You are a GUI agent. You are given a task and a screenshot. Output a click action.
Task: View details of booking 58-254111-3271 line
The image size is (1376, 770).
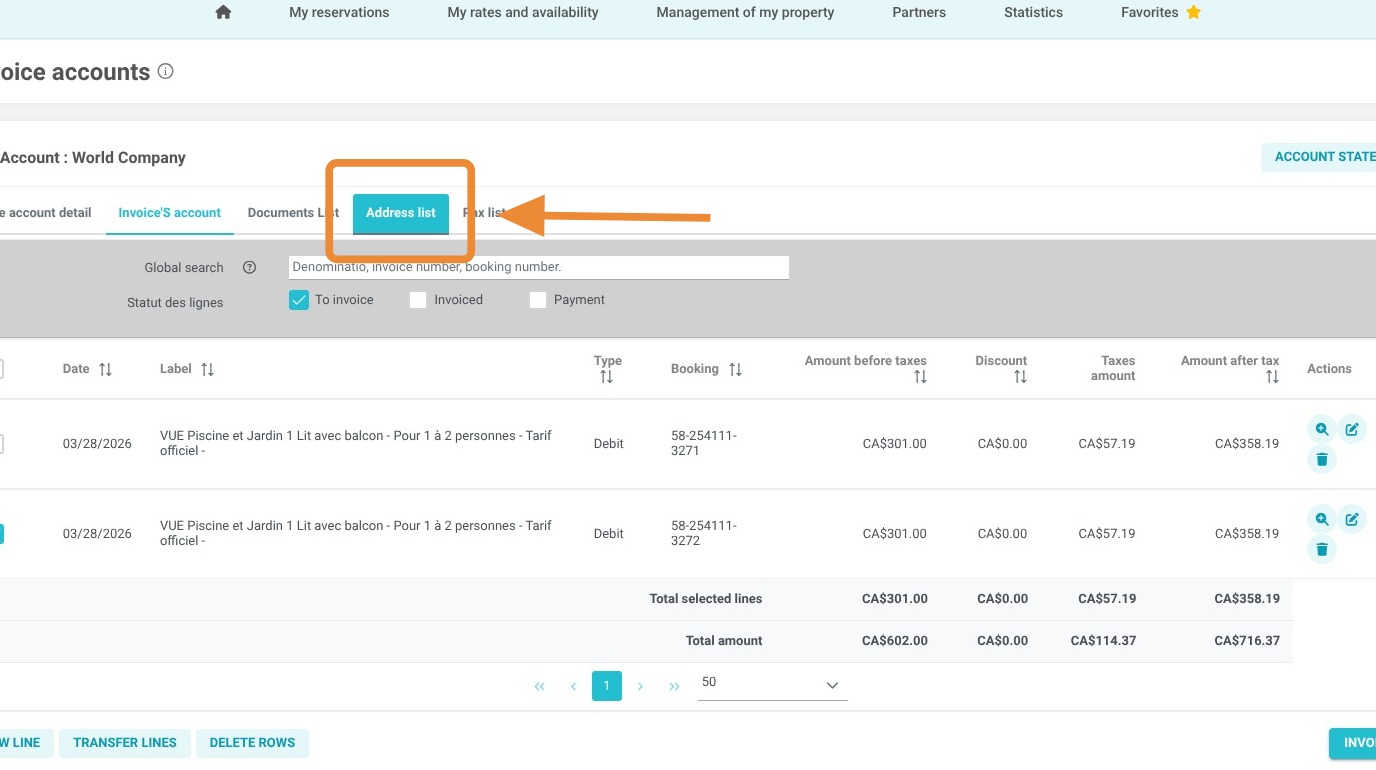tap(1322, 429)
